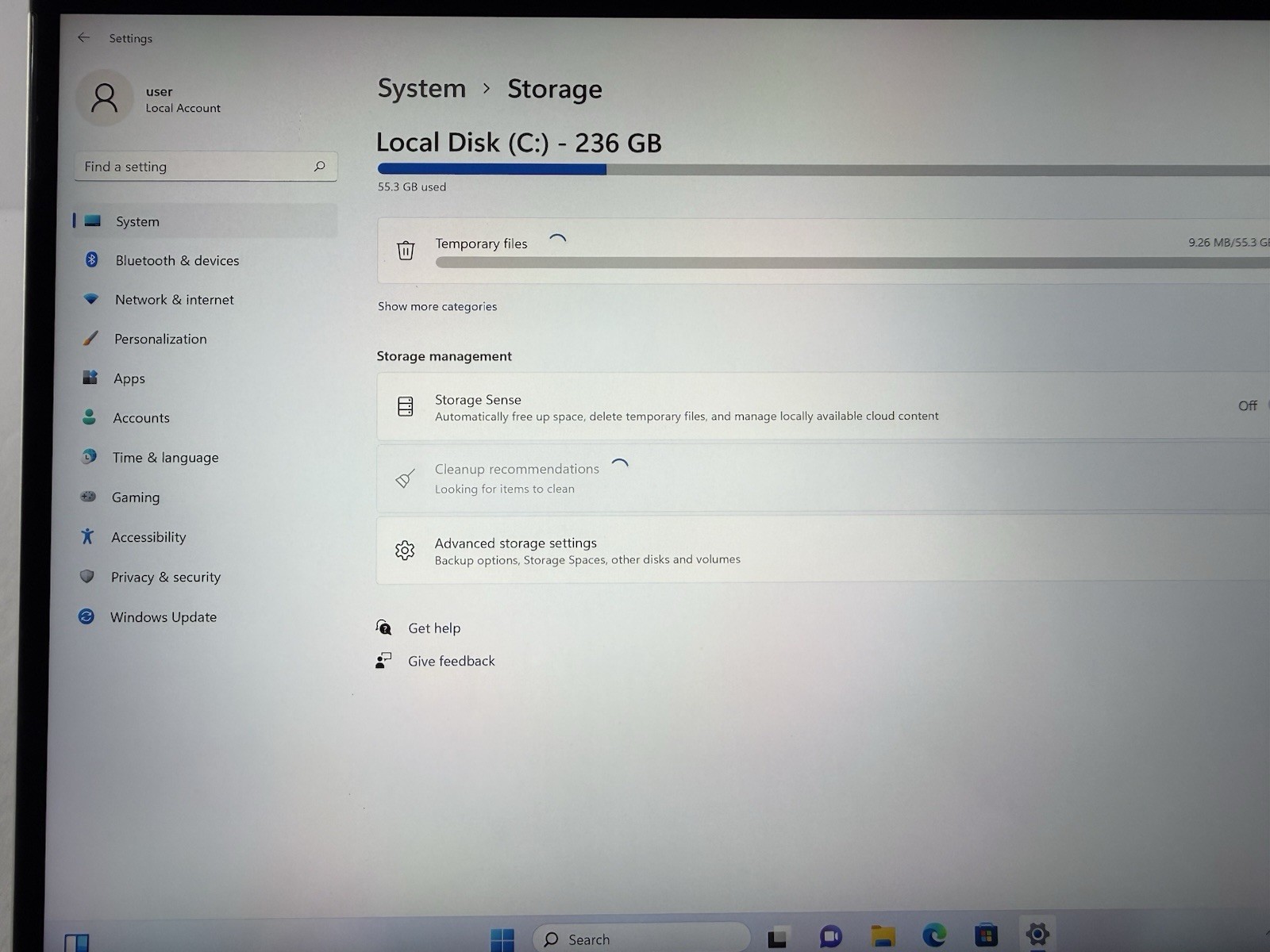Click the Cleanup recommendations broom icon

click(x=405, y=478)
